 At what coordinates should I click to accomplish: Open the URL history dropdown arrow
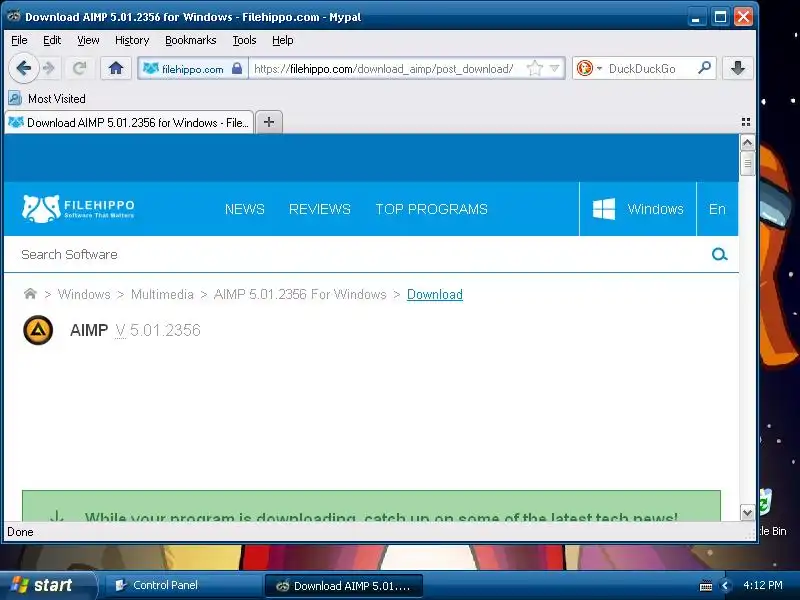pos(555,68)
